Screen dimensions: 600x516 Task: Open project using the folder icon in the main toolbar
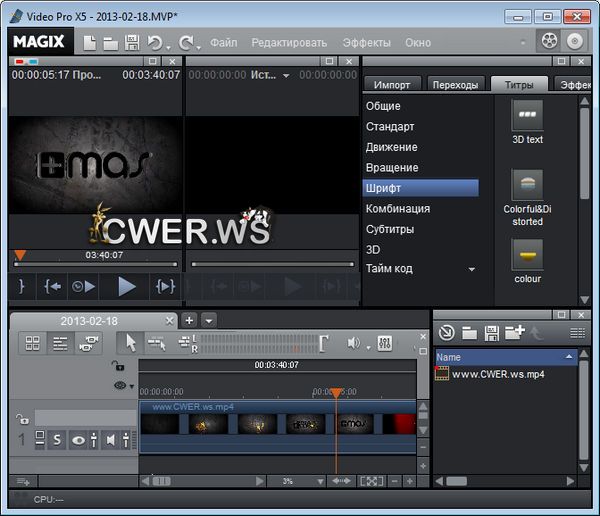coord(111,43)
